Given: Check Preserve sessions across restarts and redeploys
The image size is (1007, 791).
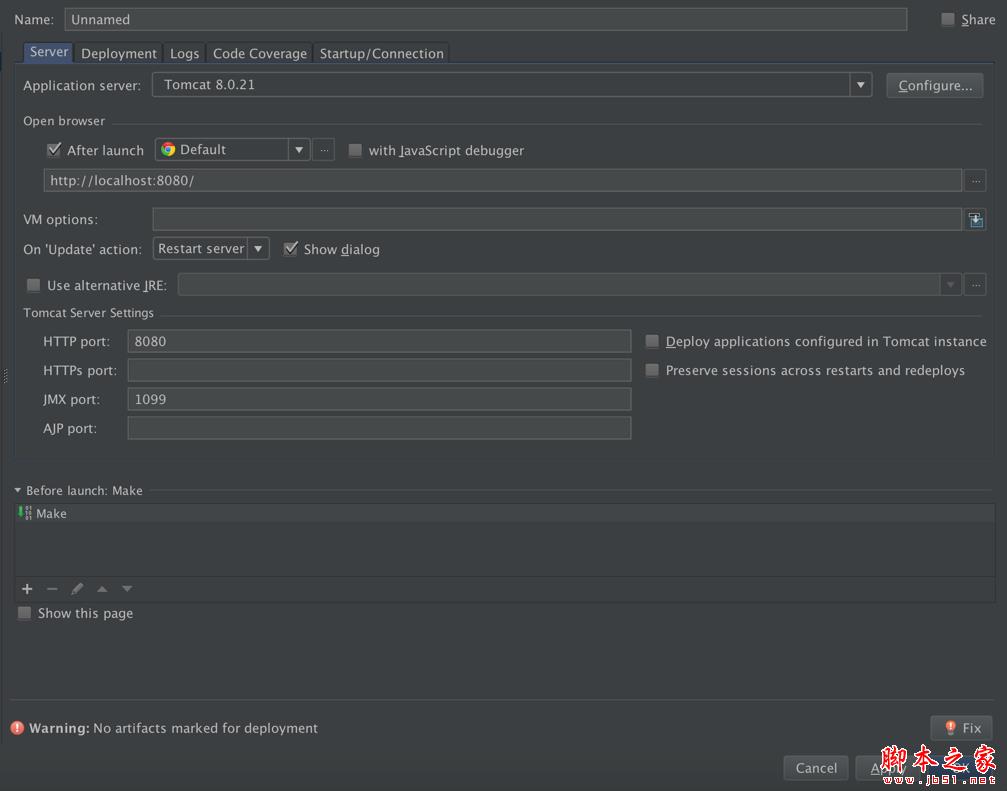Looking at the screenshot, I should click(652, 370).
